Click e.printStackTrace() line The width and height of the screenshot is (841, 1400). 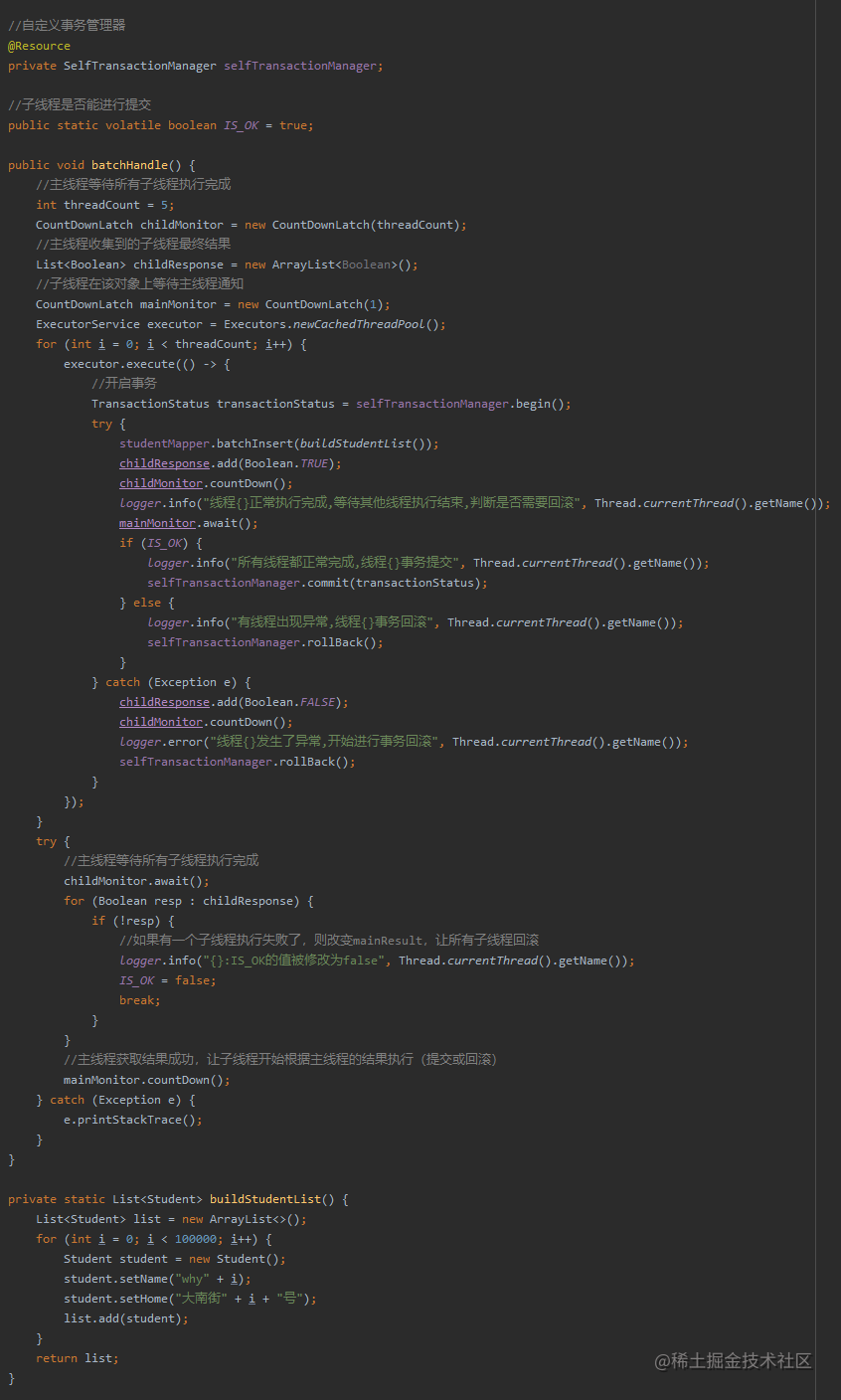coord(133,1120)
